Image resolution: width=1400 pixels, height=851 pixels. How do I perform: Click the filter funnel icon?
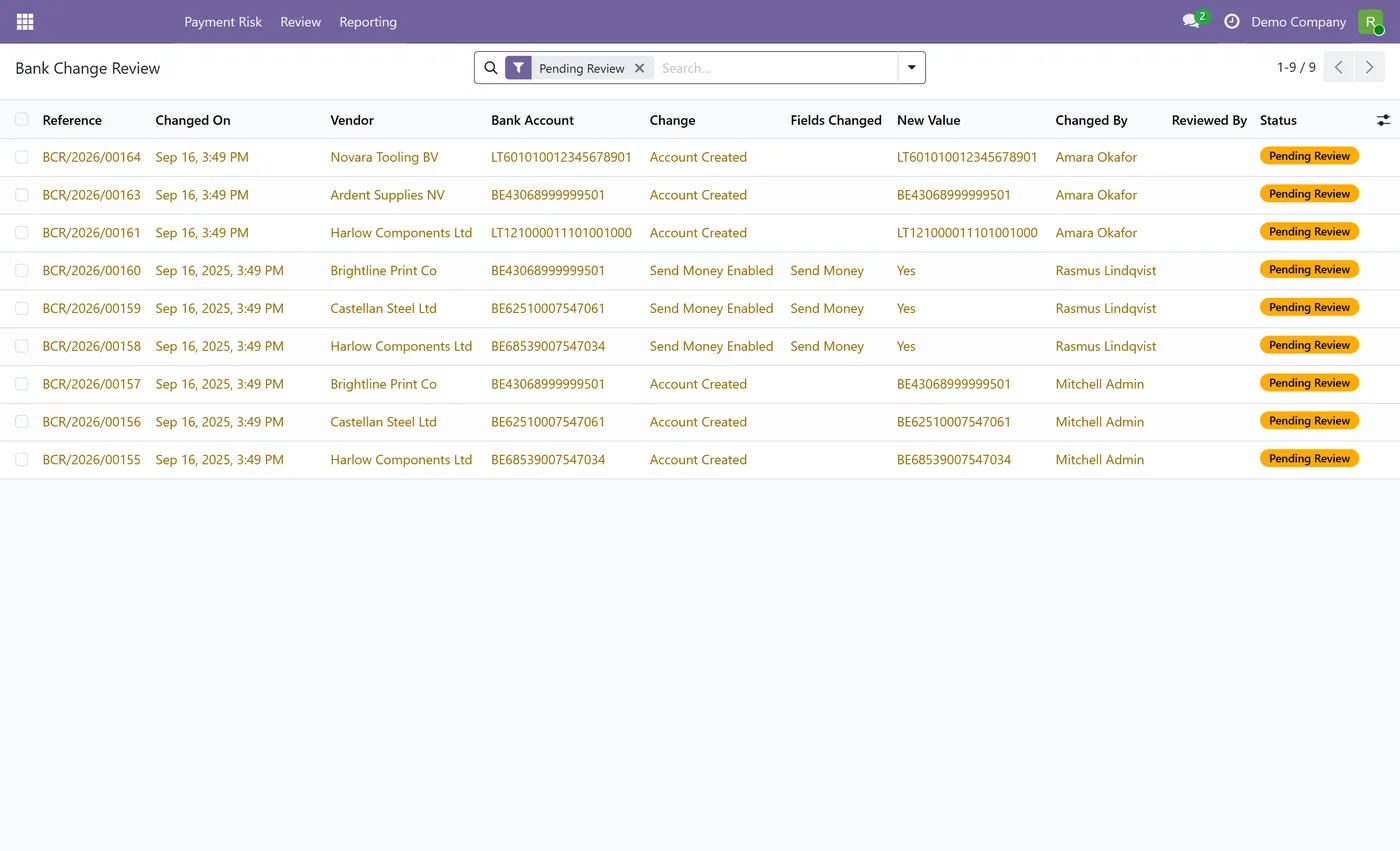[518, 68]
